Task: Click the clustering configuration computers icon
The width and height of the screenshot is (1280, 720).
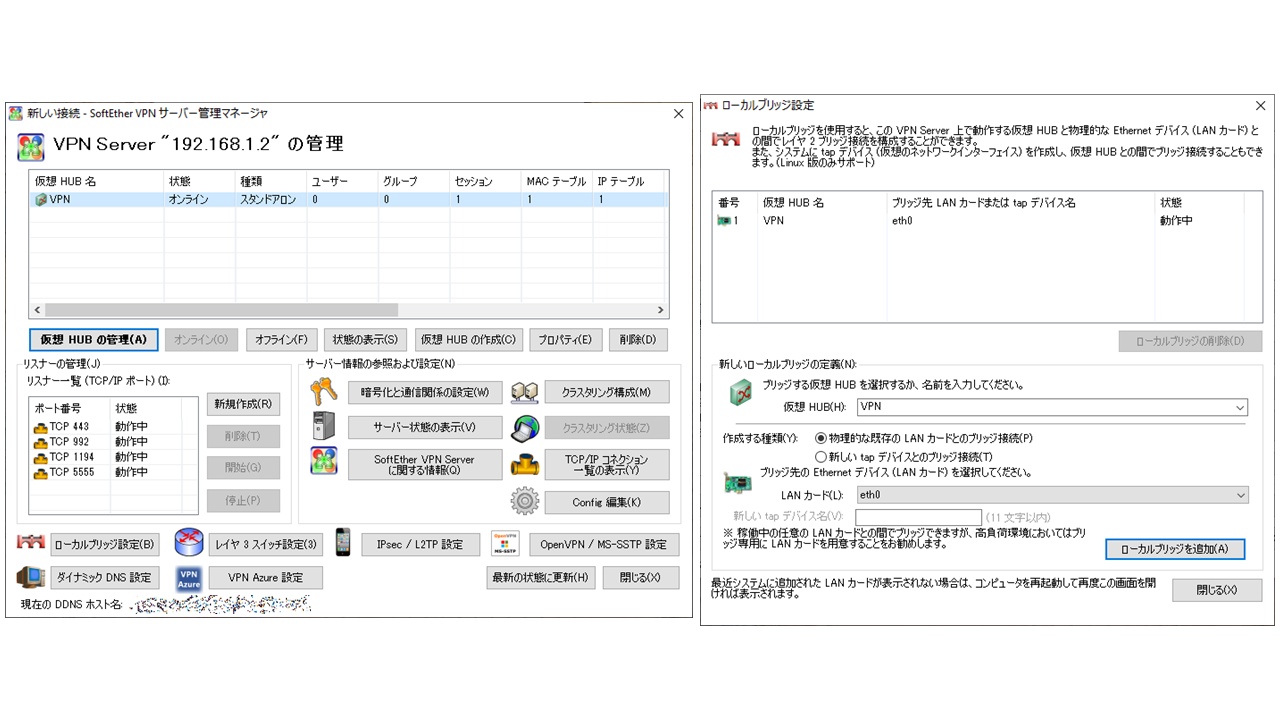Action: (x=525, y=392)
